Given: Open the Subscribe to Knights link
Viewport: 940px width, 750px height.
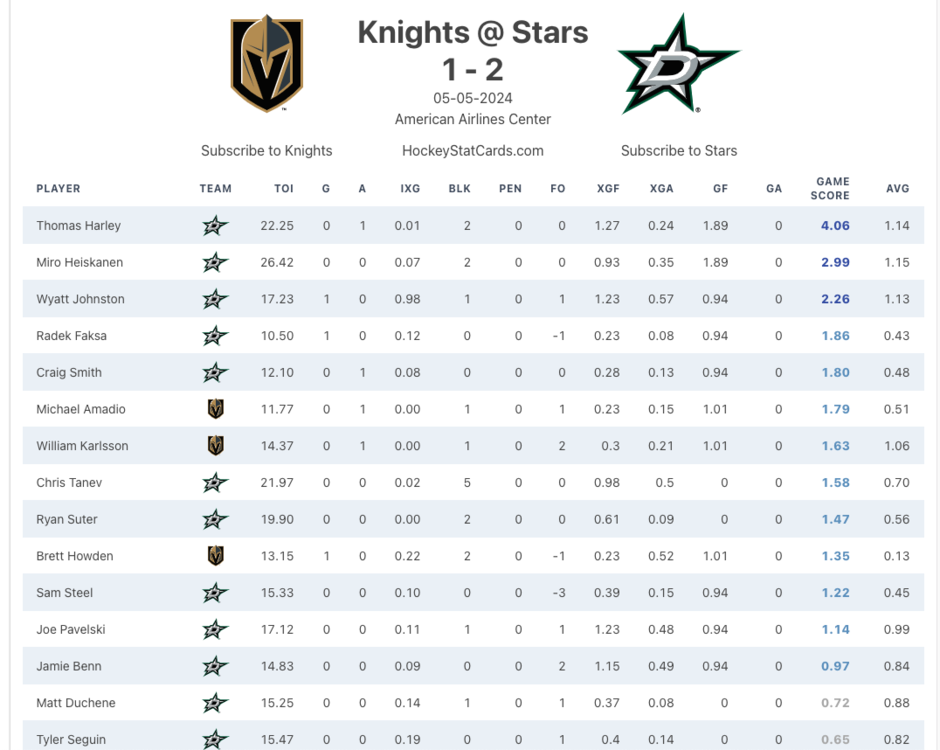Looking at the screenshot, I should (x=266, y=151).
